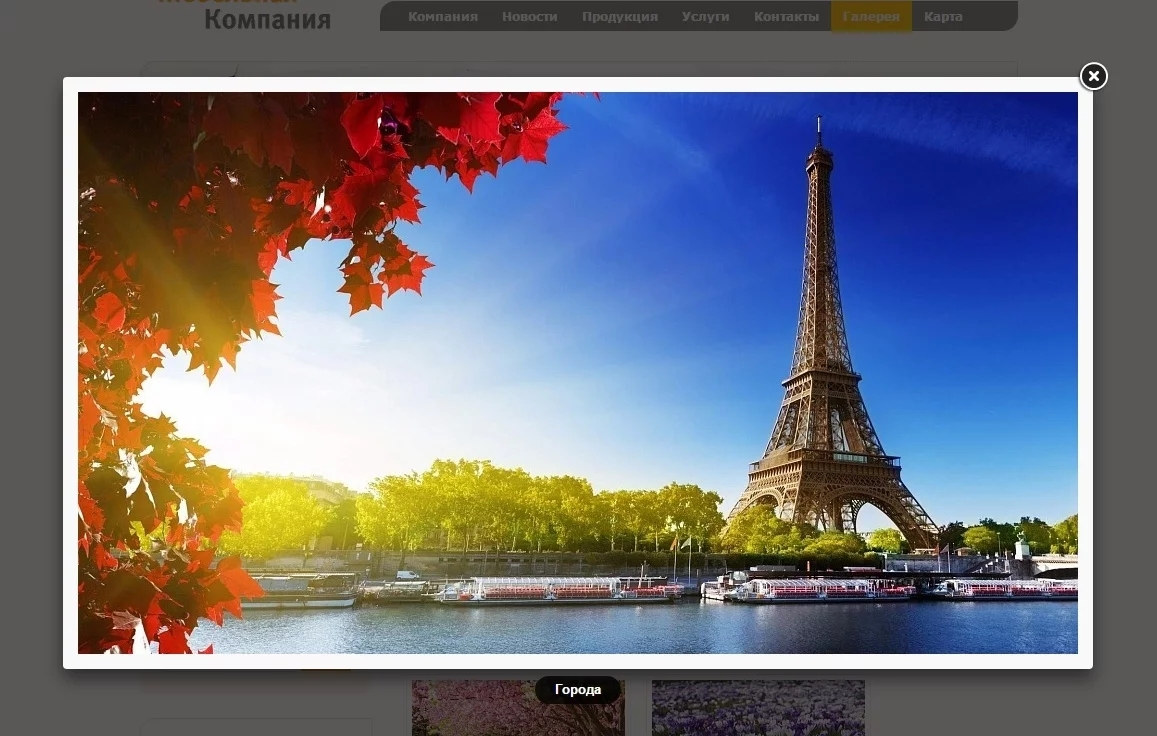Click the Компания site logo

pyautogui.click(x=266, y=17)
